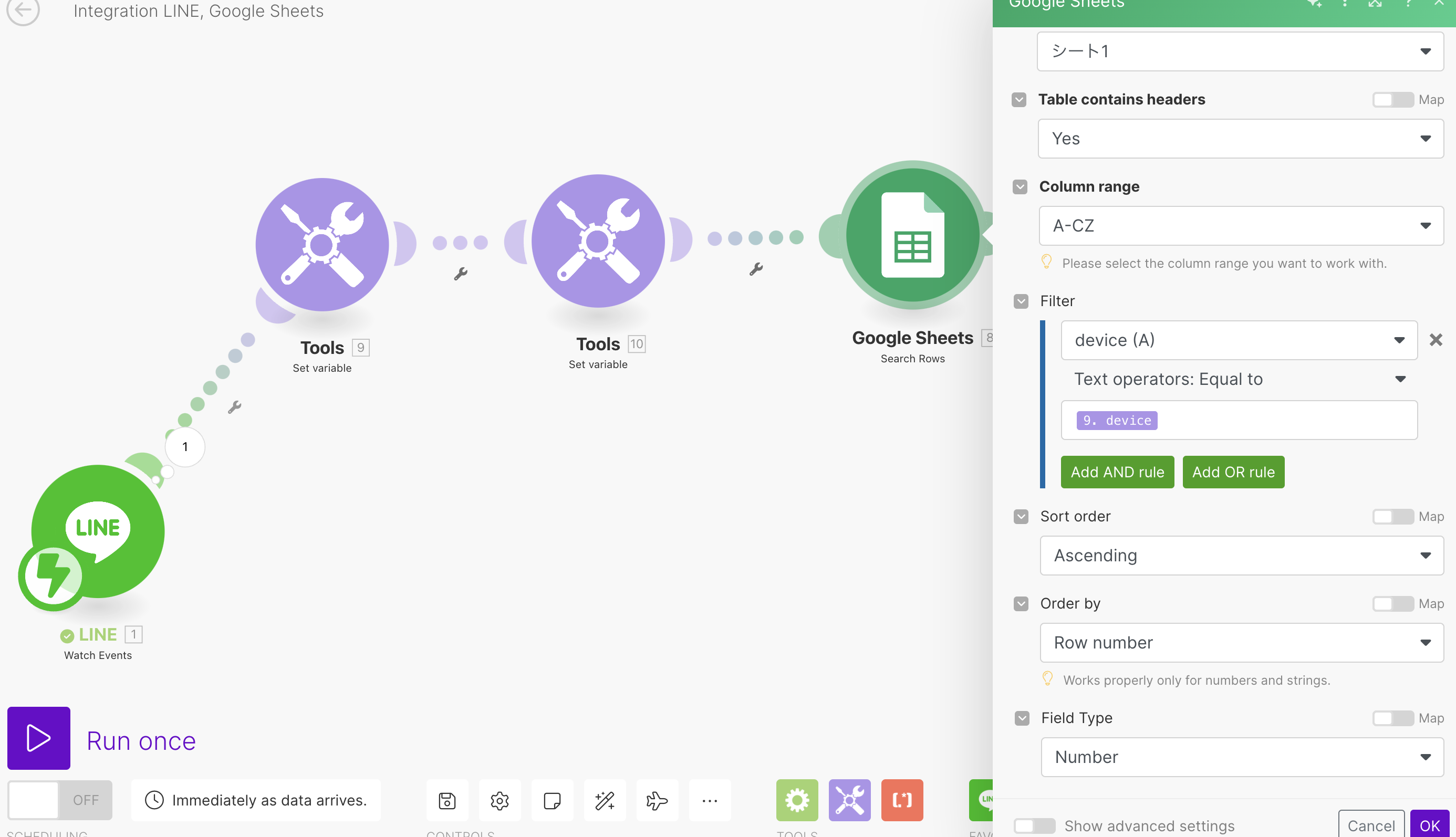The height and width of the screenshot is (837, 1456).
Task: Select the Google Sheets Search Rows module
Action: tap(912, 236)
